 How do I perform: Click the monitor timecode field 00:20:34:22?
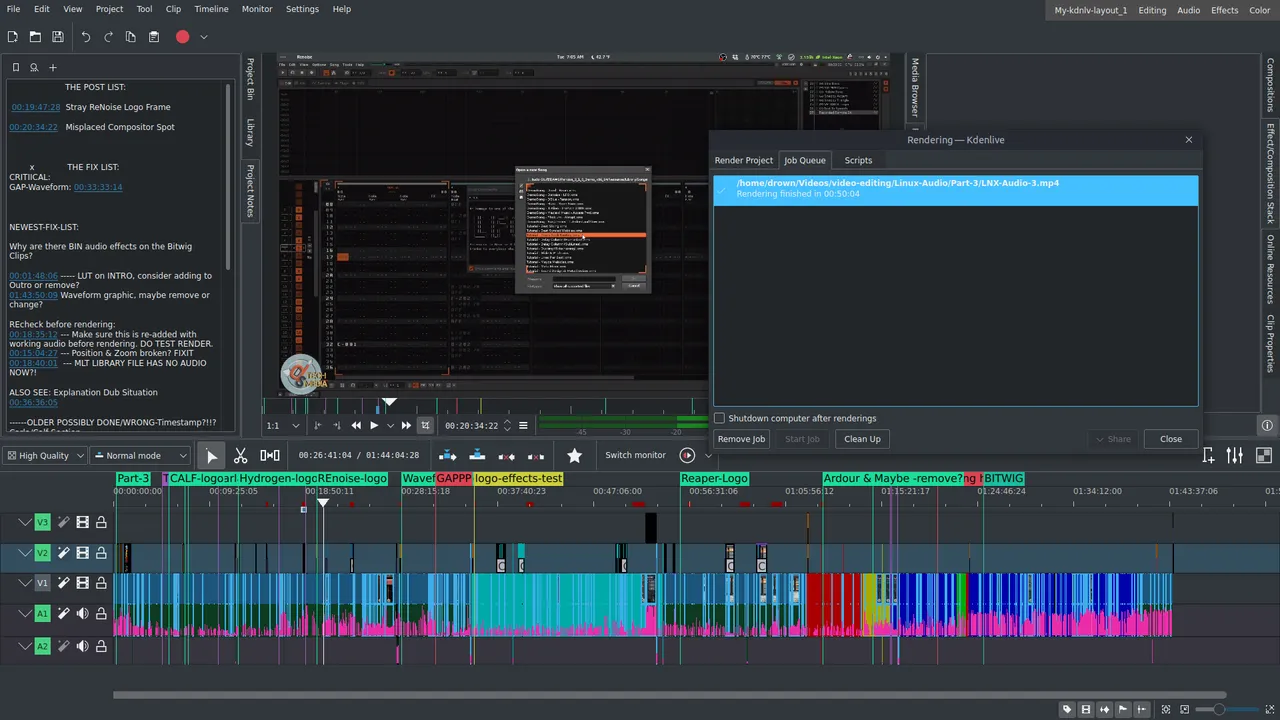coord(471,425)
